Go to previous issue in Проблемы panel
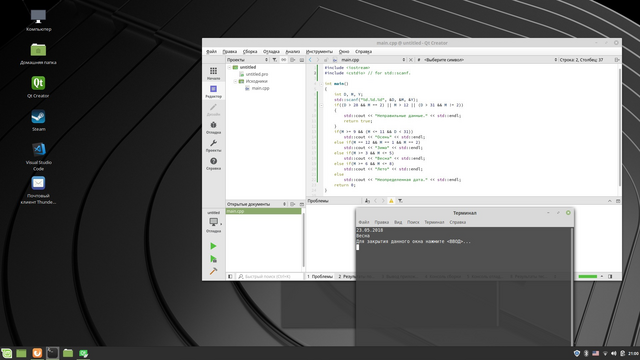Screen dimensions: 640x360 click(376, 201)
